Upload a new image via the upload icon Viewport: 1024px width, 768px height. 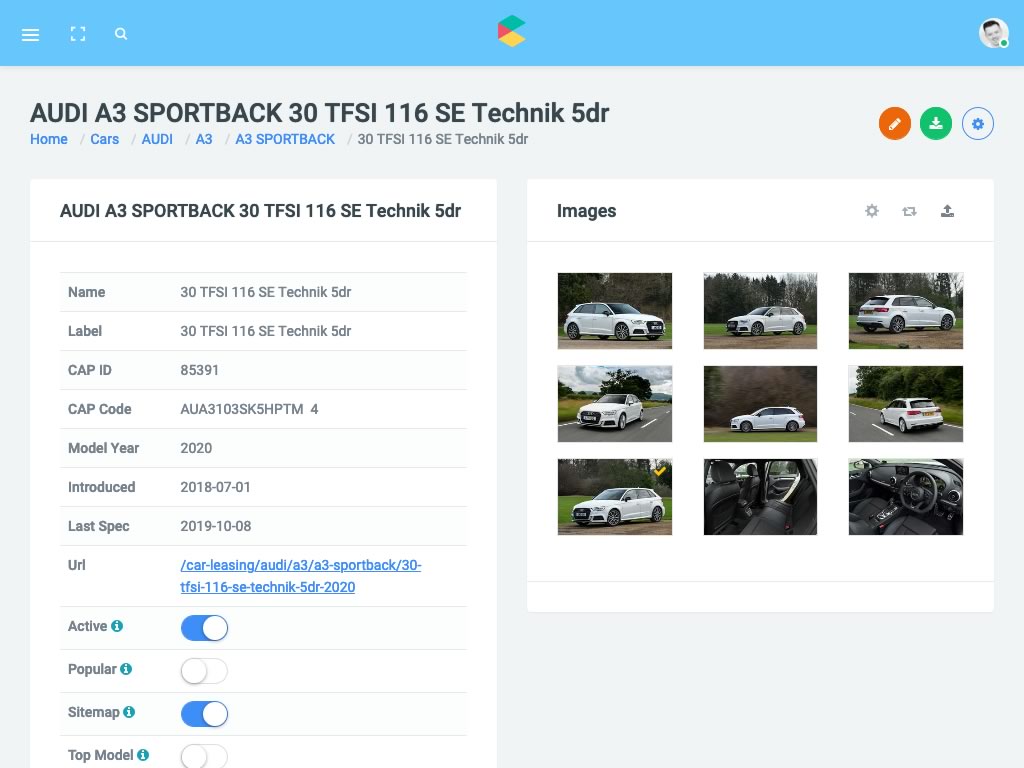948,211
